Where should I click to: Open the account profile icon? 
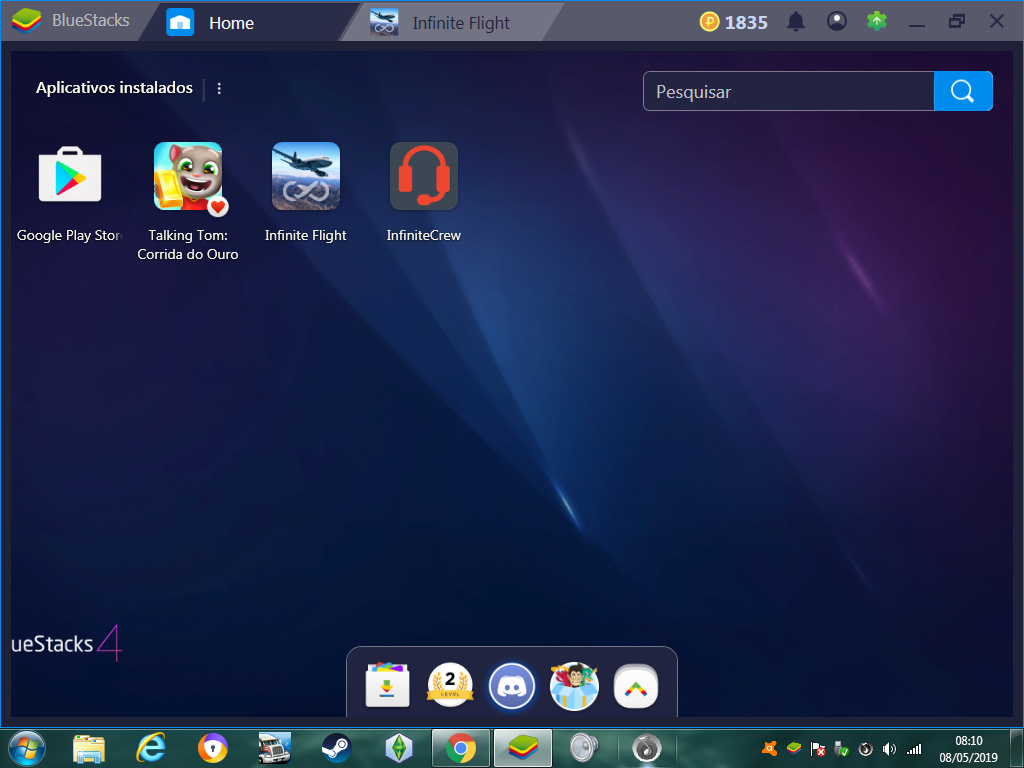pos(837,22)
